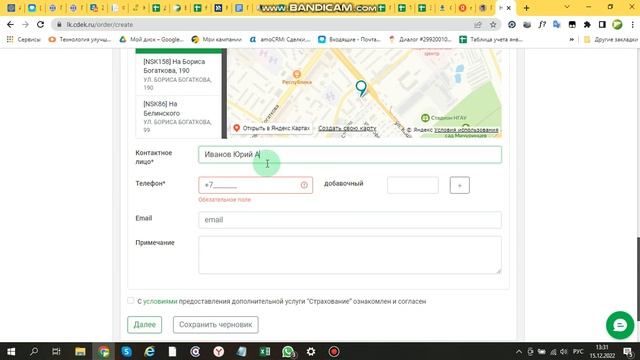Open Chrome three-dot menu
The image size is (640, 360).
tap(632, 24)
